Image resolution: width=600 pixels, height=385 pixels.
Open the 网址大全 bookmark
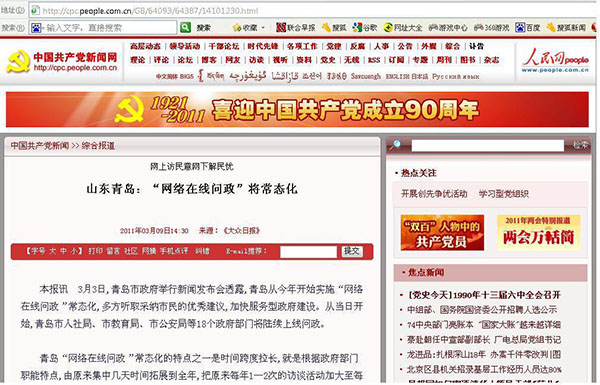coord(403,28)
